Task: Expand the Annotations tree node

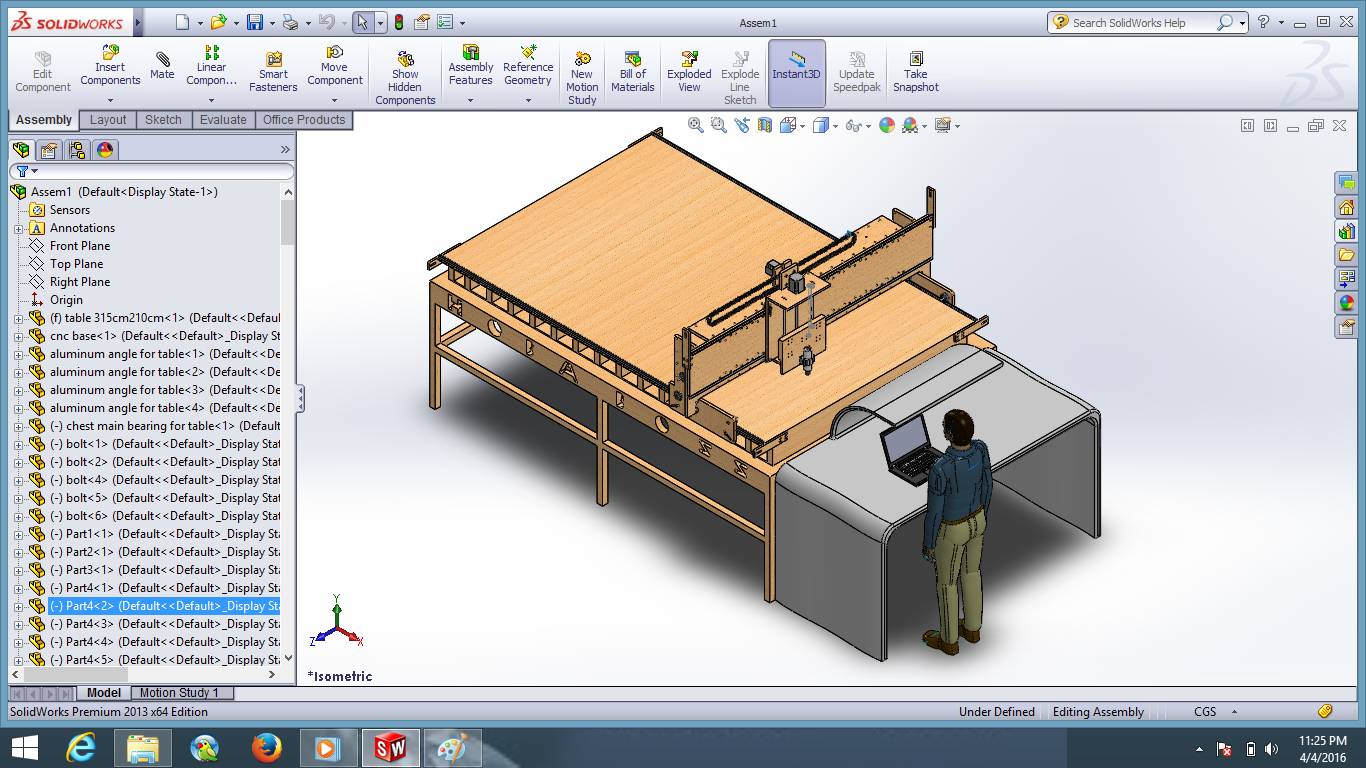Action: click(18, 228)
